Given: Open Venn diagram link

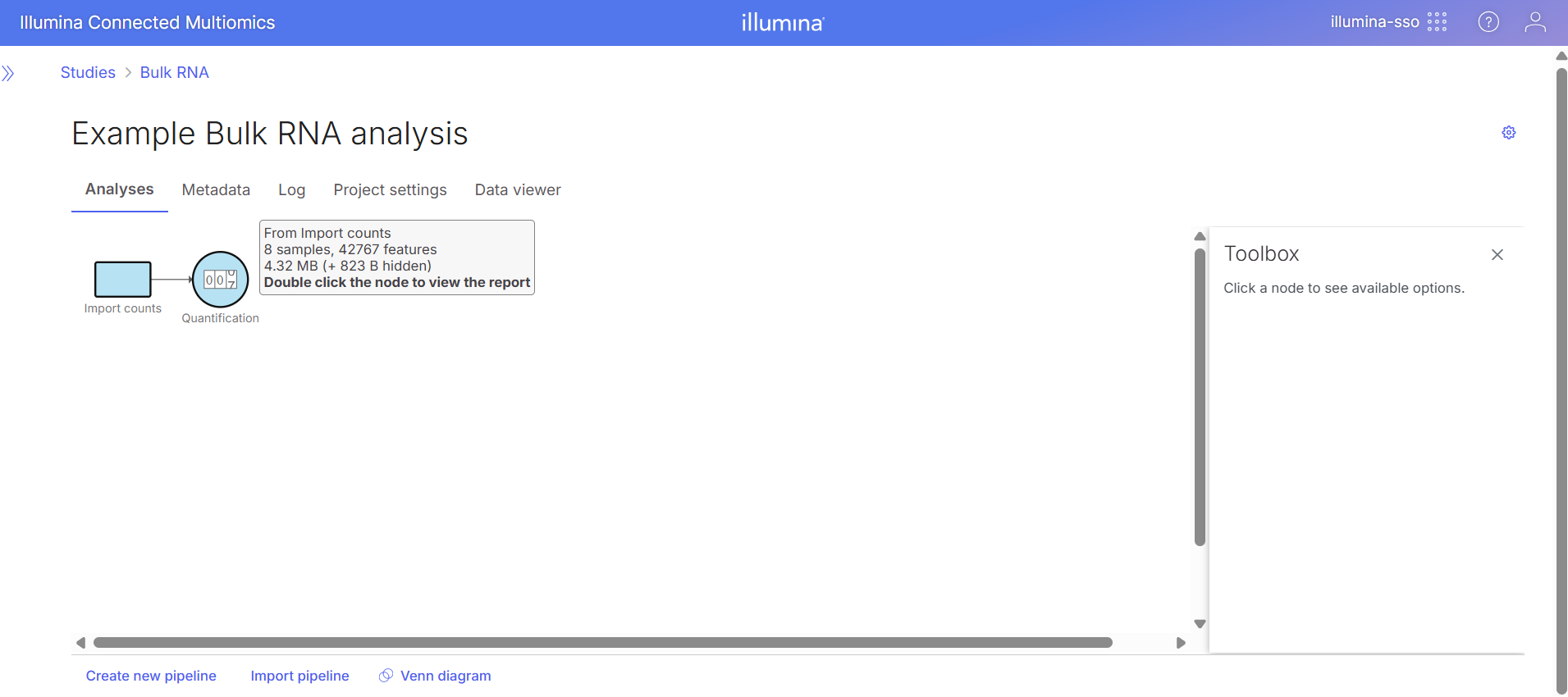Looking at the screenshot, I should pos(446,676).
